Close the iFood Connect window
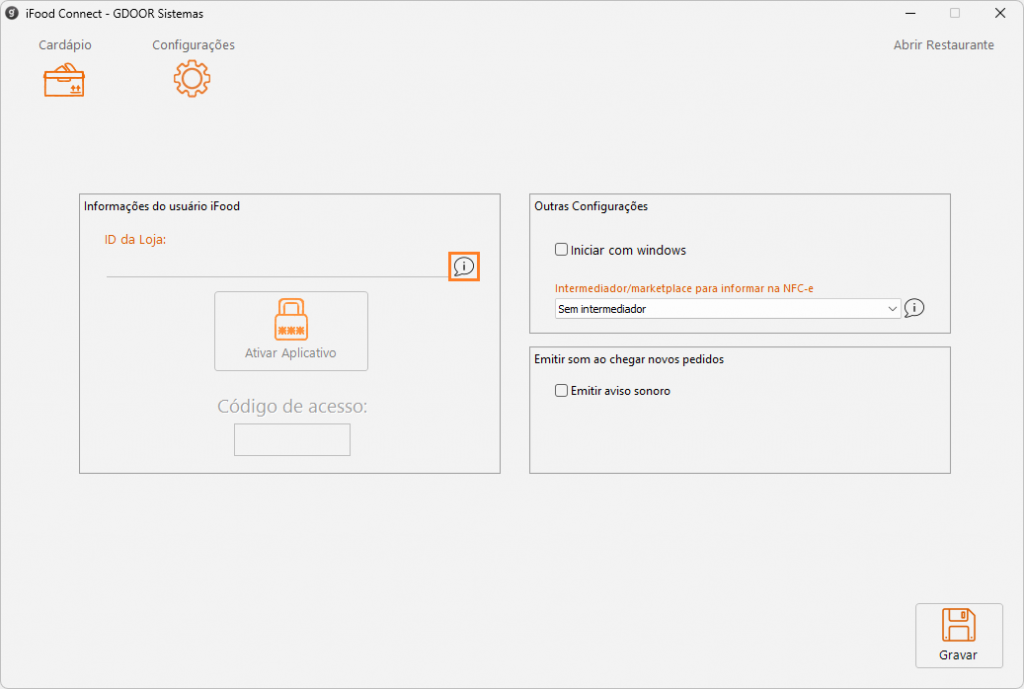 1000,13
